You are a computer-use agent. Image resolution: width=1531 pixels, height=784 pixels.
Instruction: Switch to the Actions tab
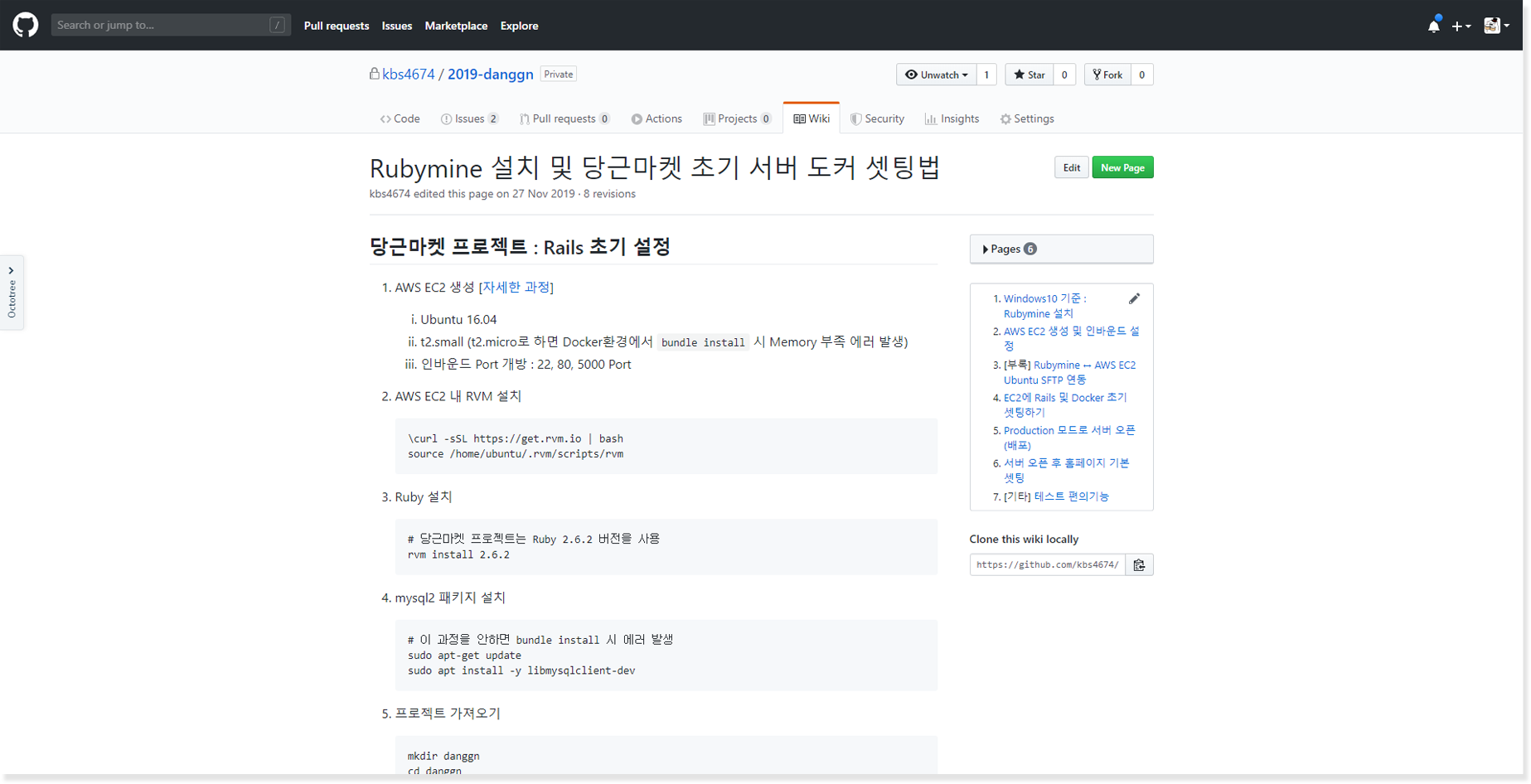coord(656,119)
